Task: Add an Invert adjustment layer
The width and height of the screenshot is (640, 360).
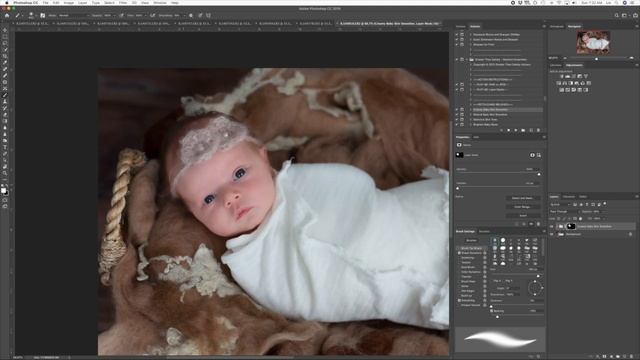Action: click(562, 90)
